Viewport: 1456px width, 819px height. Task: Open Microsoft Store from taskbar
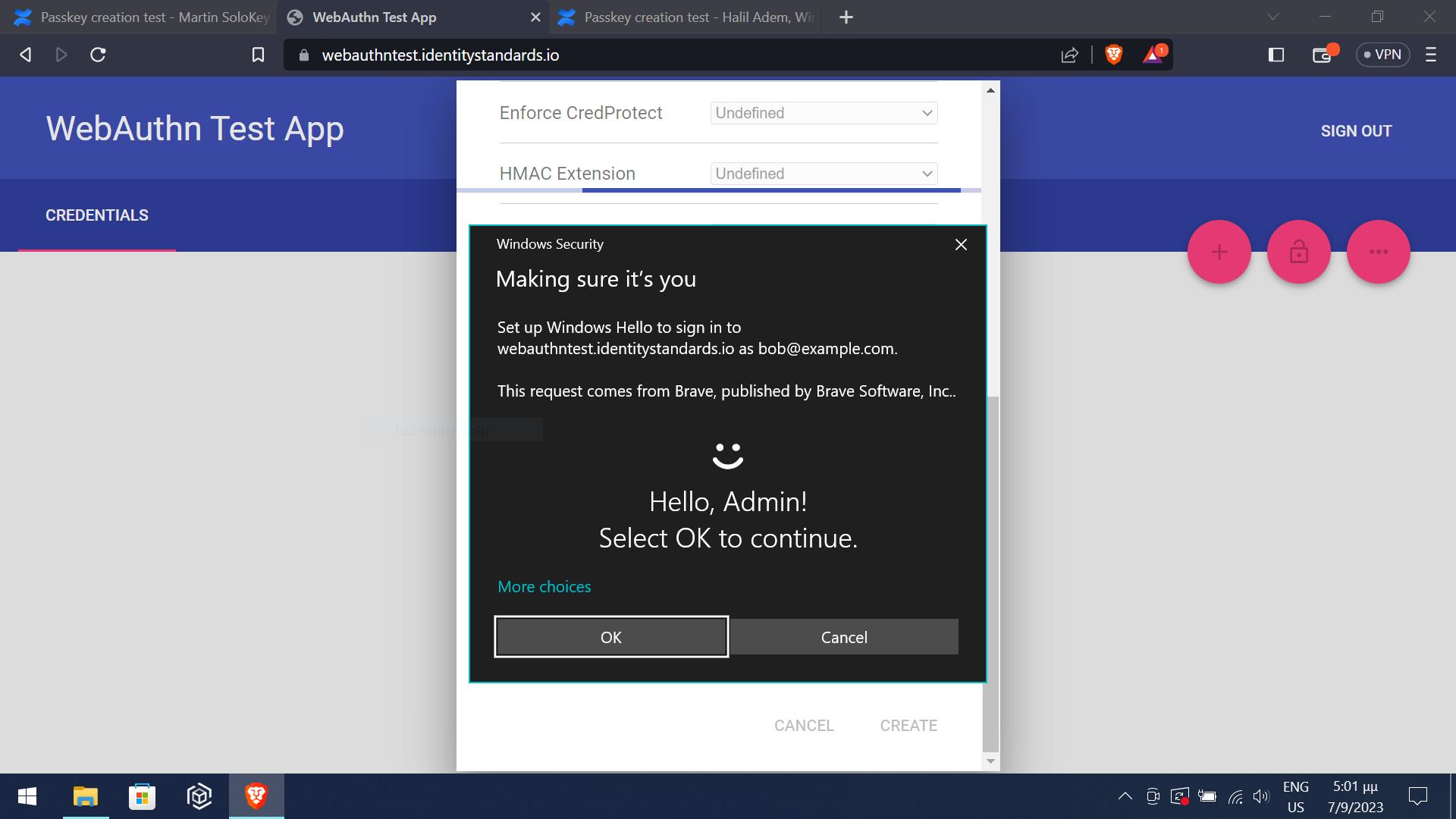142,796
